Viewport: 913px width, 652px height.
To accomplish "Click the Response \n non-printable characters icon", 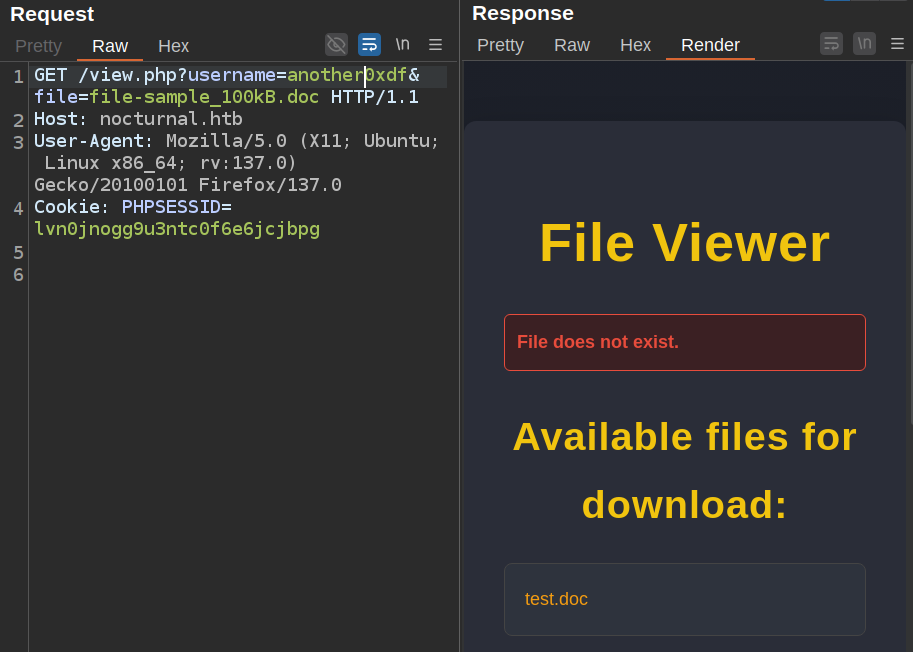I will tap(864, 44).
